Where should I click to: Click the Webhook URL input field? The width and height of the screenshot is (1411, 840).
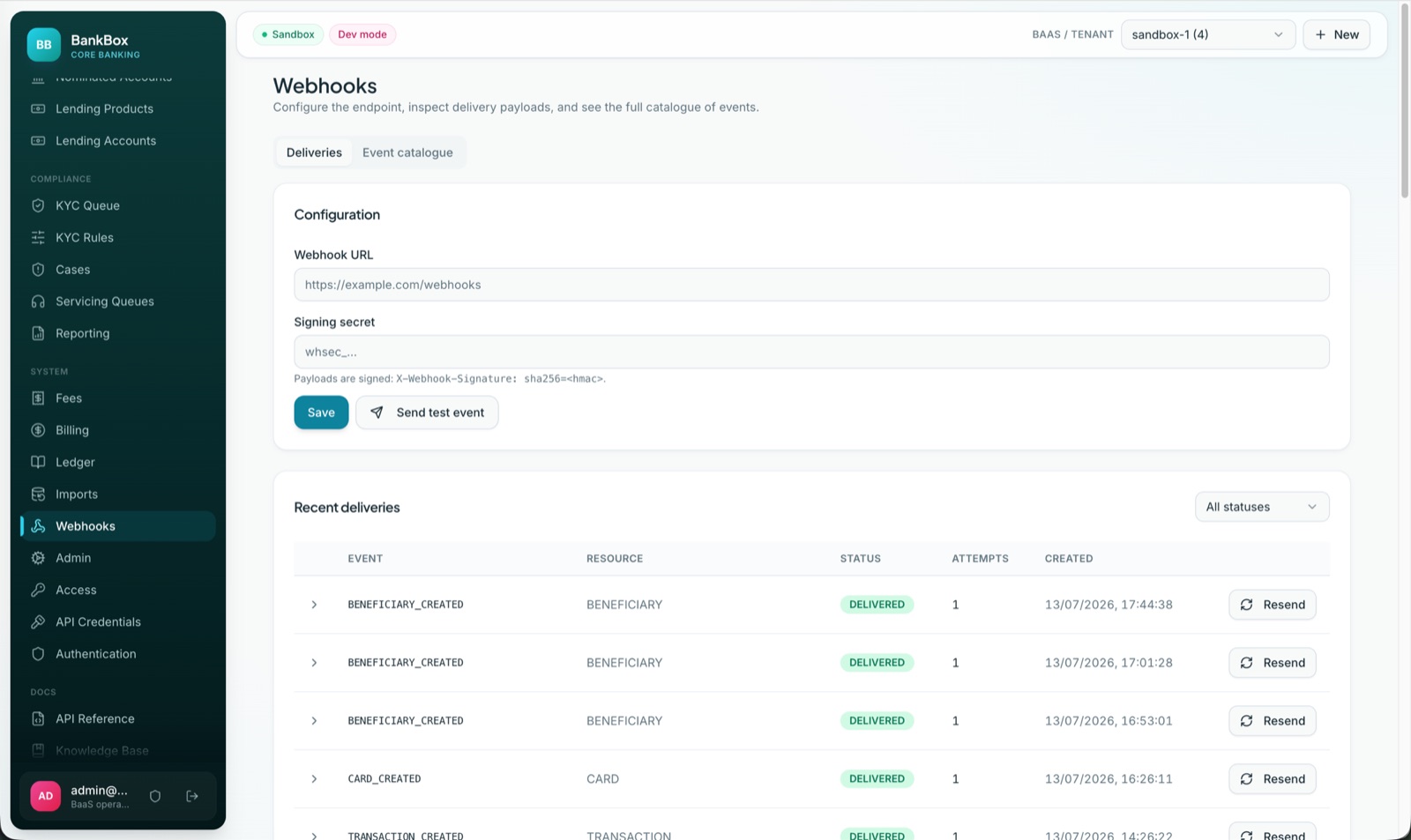point(811,285)
